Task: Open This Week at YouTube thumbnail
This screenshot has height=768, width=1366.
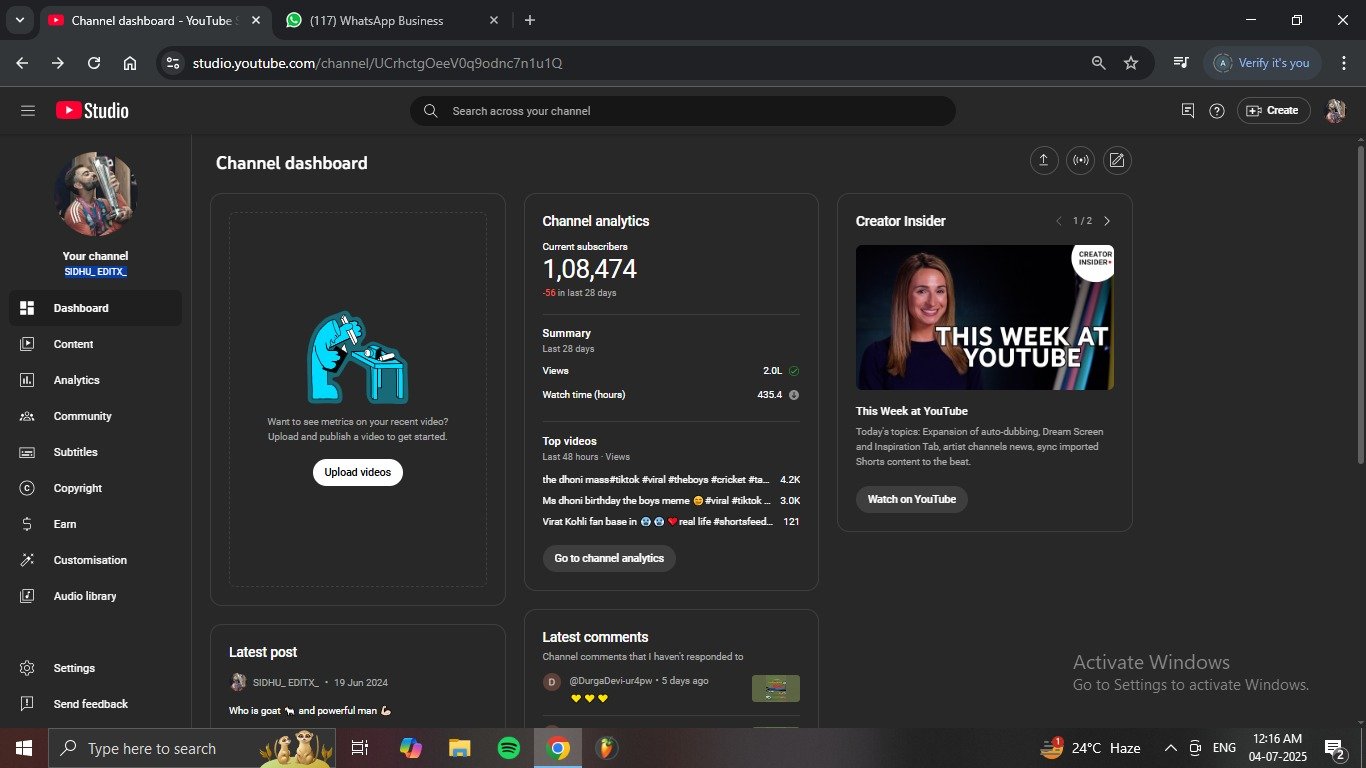Action: (x=985, y=317)
